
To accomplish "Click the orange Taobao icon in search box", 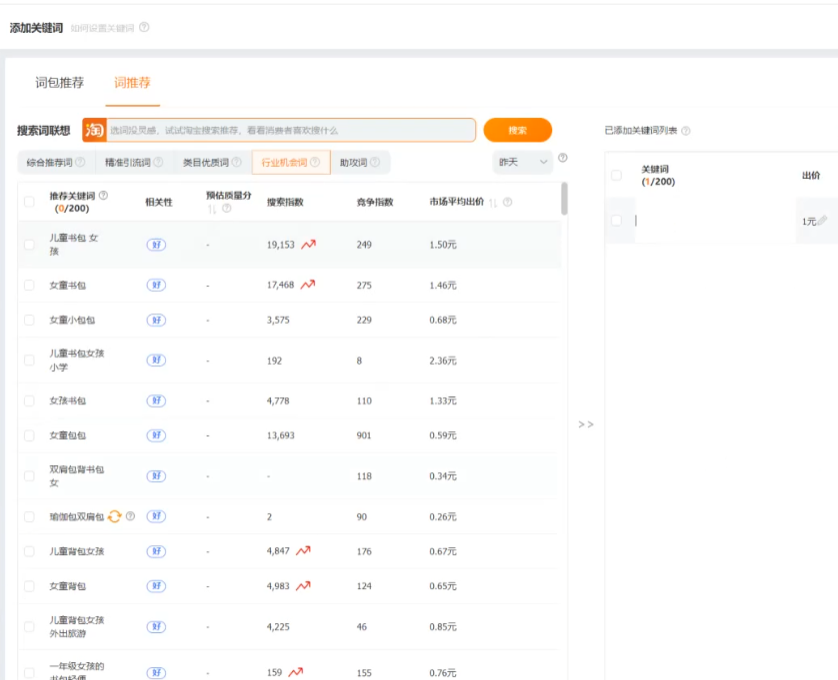I will coord(94,130).
